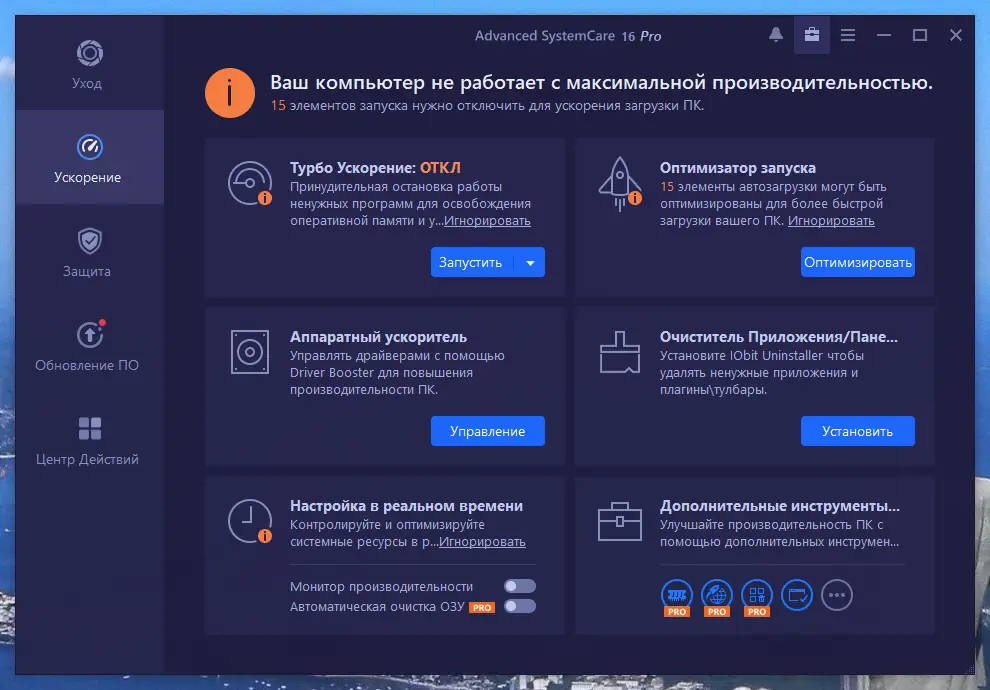Click Установить for IObit Uninstaller
This screenshot has height=690, width=990.
(857, 431)
